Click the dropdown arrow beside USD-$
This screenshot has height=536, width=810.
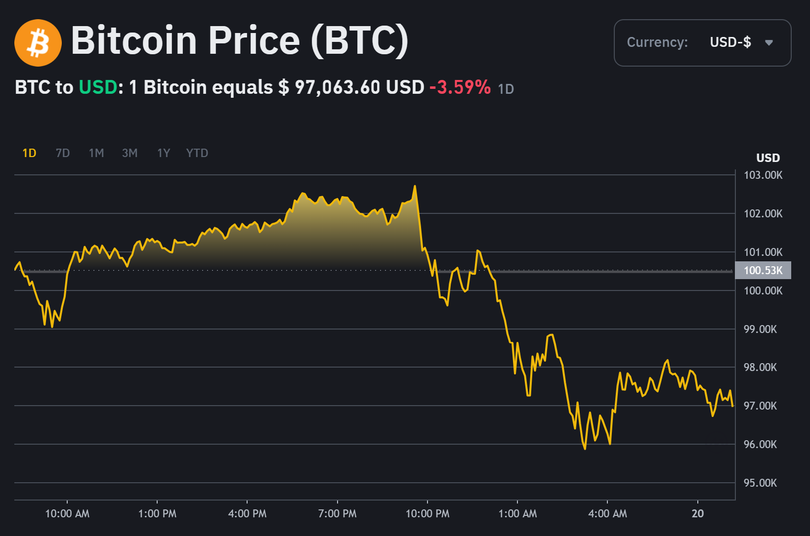(x=769, y=43)
